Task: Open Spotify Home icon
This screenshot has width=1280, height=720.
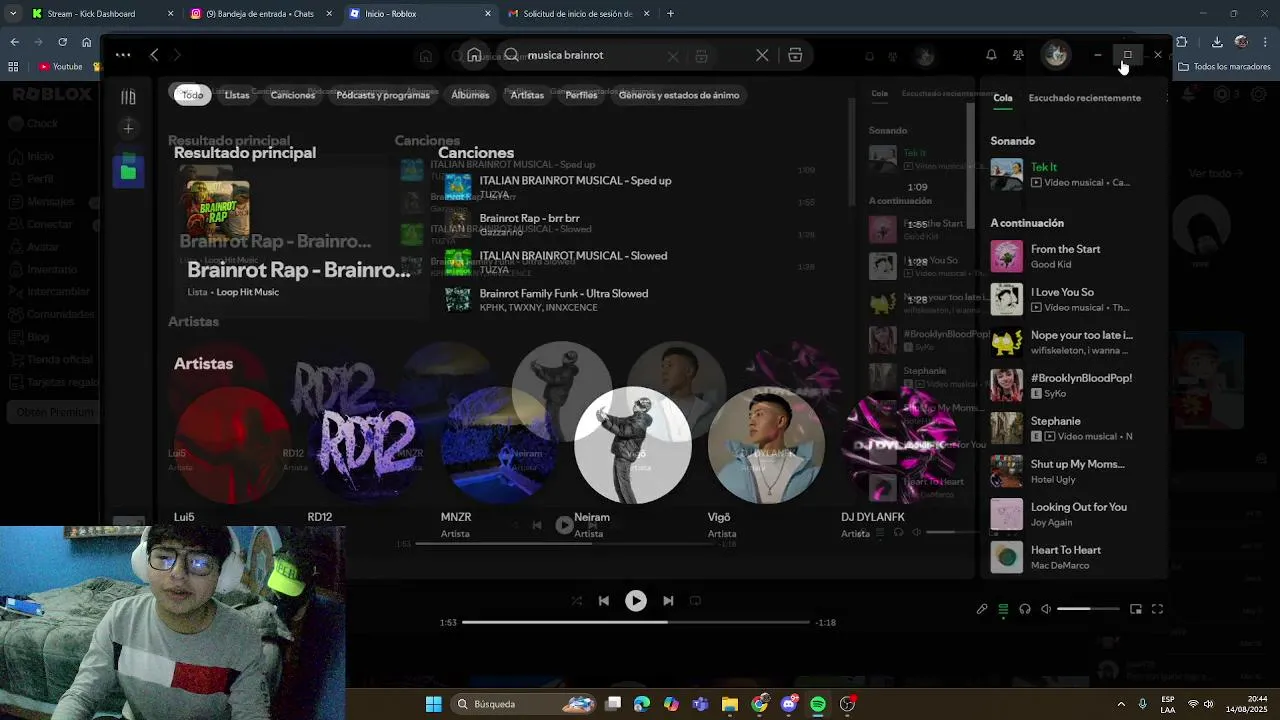Action: pyautogui.click(x=474, y=55)
